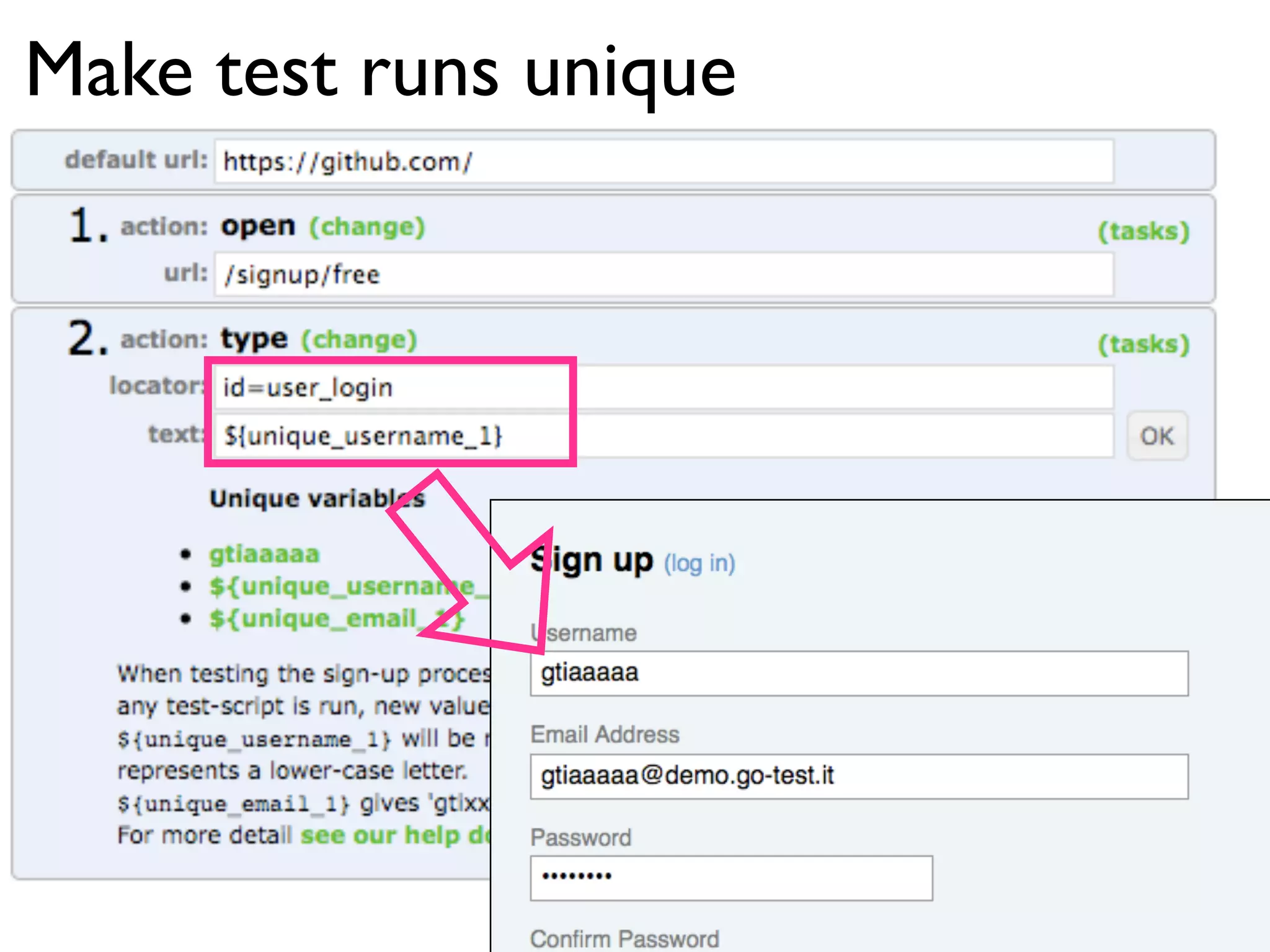The height and width of the screenshot is (952, 1270).
Task: Select the ${unique_email_1} variable link
Action: [337, 619]
